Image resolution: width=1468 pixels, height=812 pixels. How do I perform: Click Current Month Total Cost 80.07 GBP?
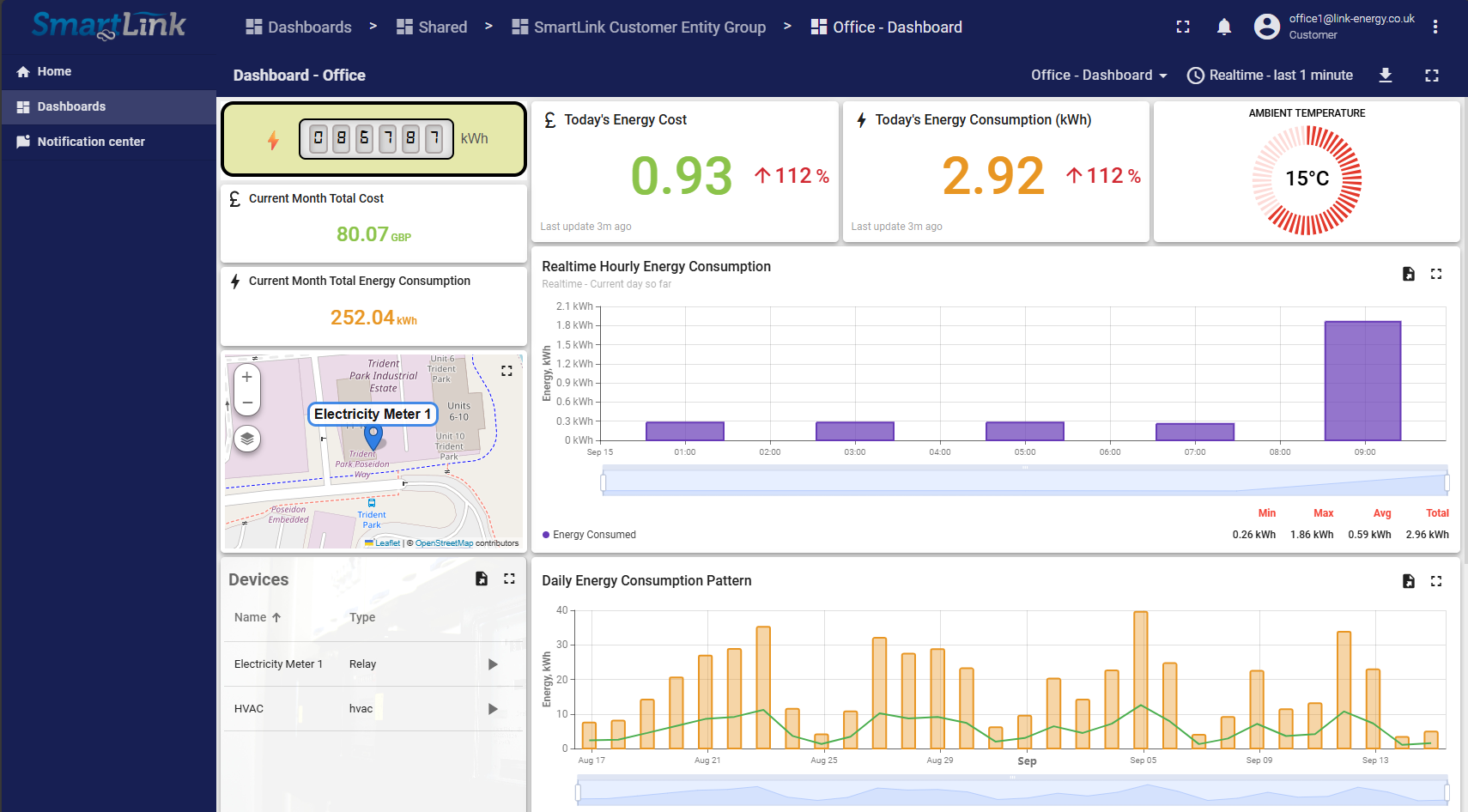373,234
